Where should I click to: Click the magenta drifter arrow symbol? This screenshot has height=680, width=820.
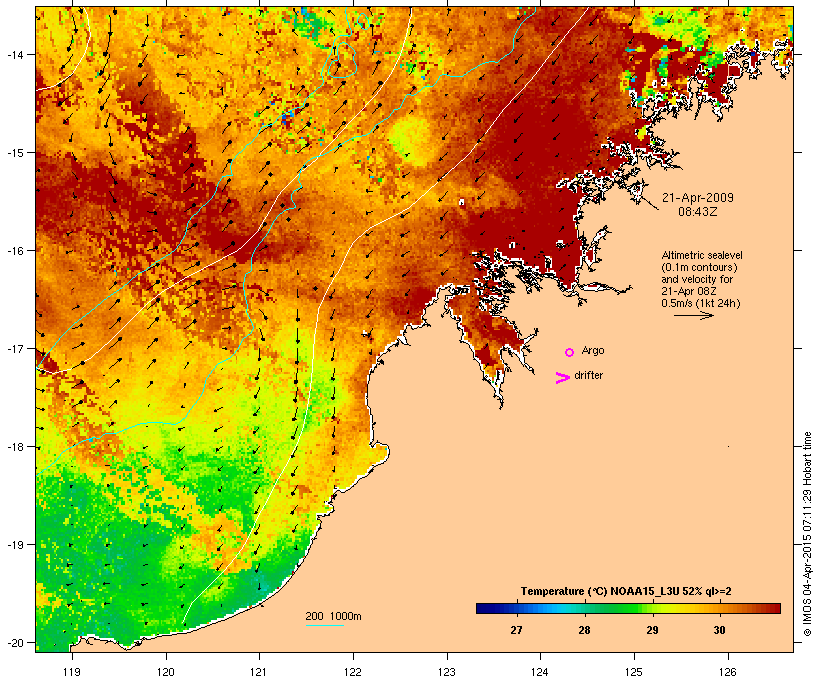(x=563, y=378)
